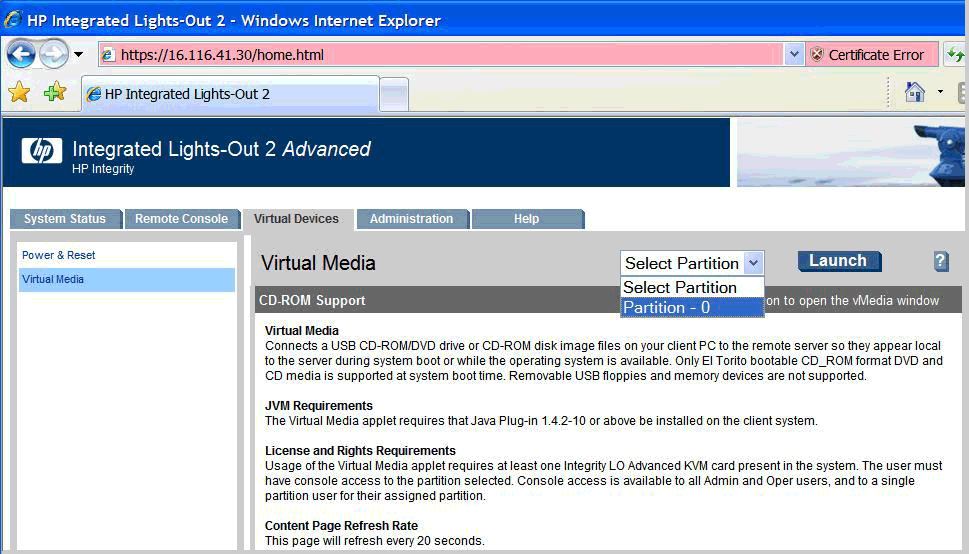Click the HP Integrity subtitle text
Screen dimensions: 969x554
[103, 169]
